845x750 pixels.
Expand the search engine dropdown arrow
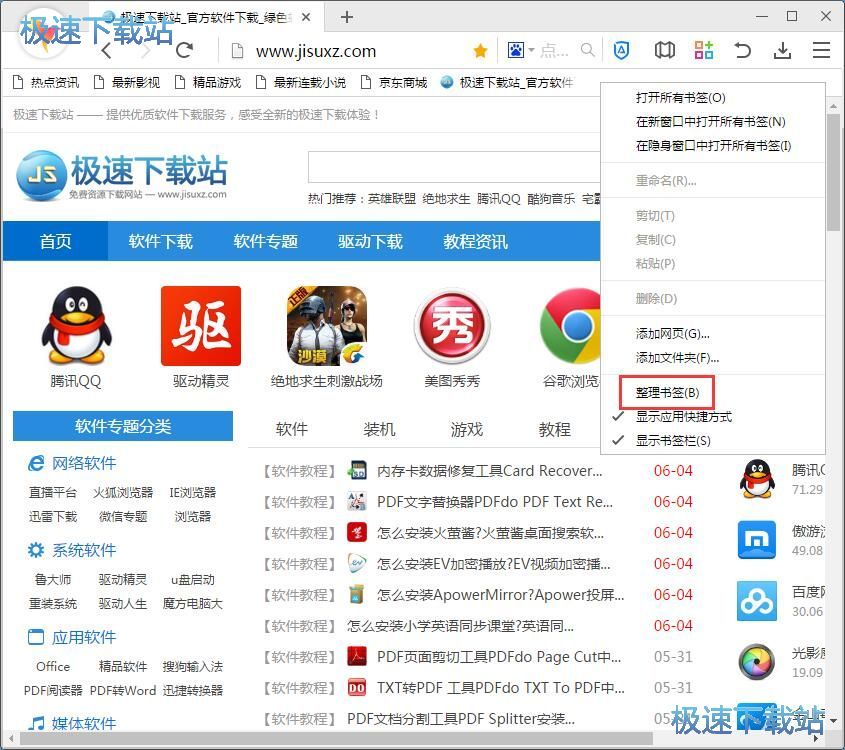click(531, 51)
